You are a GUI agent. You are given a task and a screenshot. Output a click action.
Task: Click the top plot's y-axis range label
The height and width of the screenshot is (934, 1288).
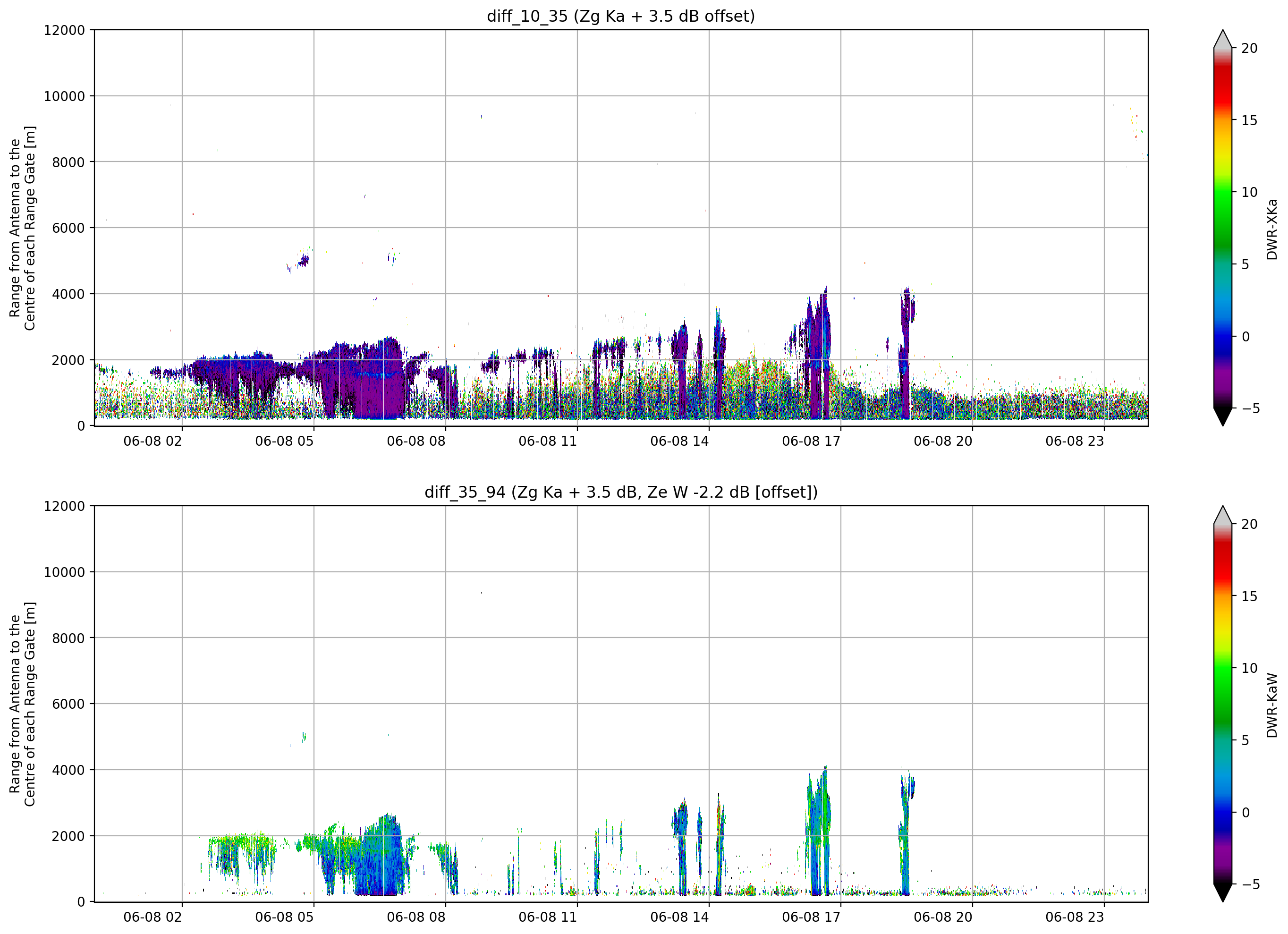23,228
